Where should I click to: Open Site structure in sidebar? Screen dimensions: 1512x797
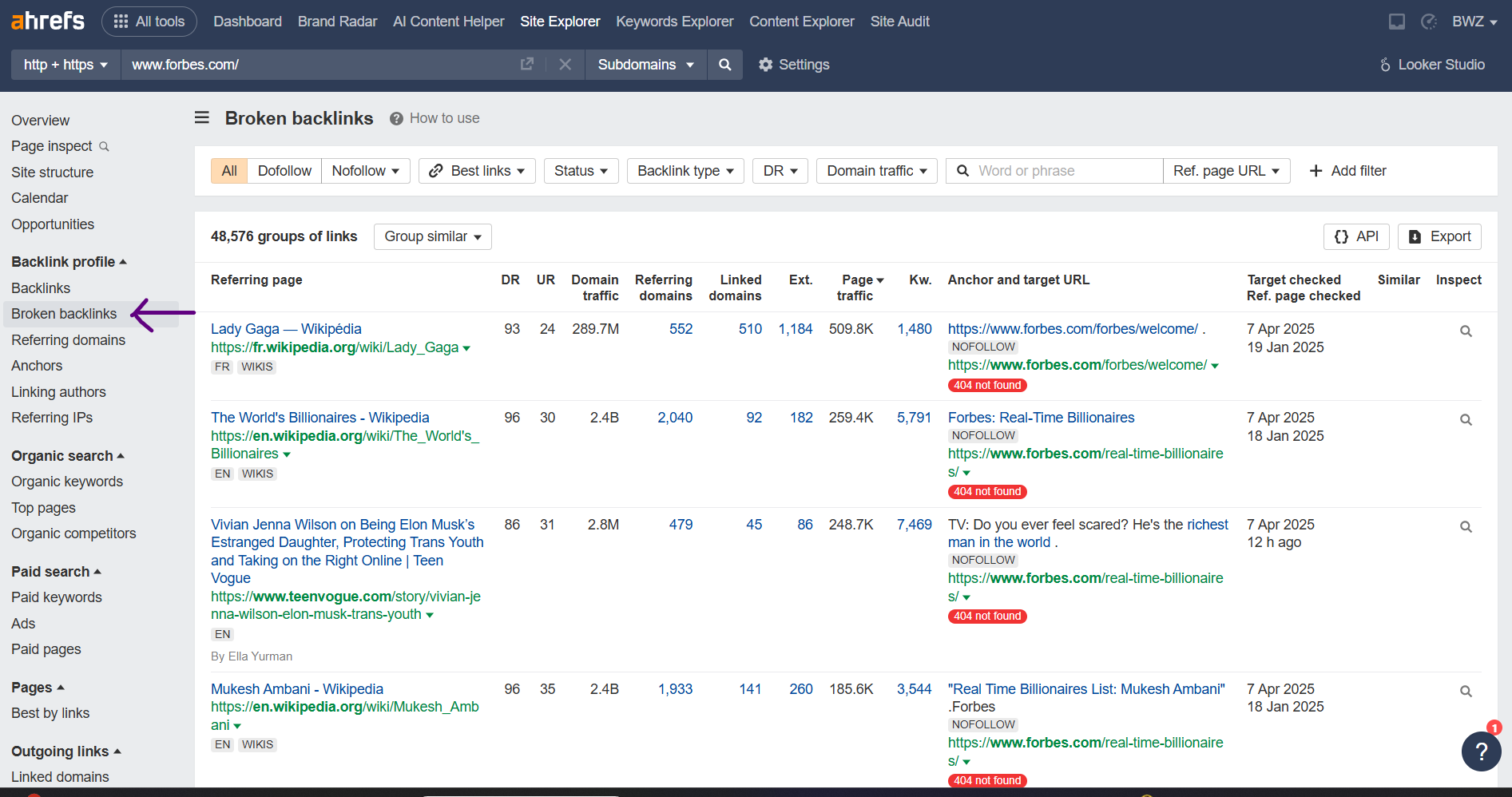pyautogui.click(x=53, y=172)
